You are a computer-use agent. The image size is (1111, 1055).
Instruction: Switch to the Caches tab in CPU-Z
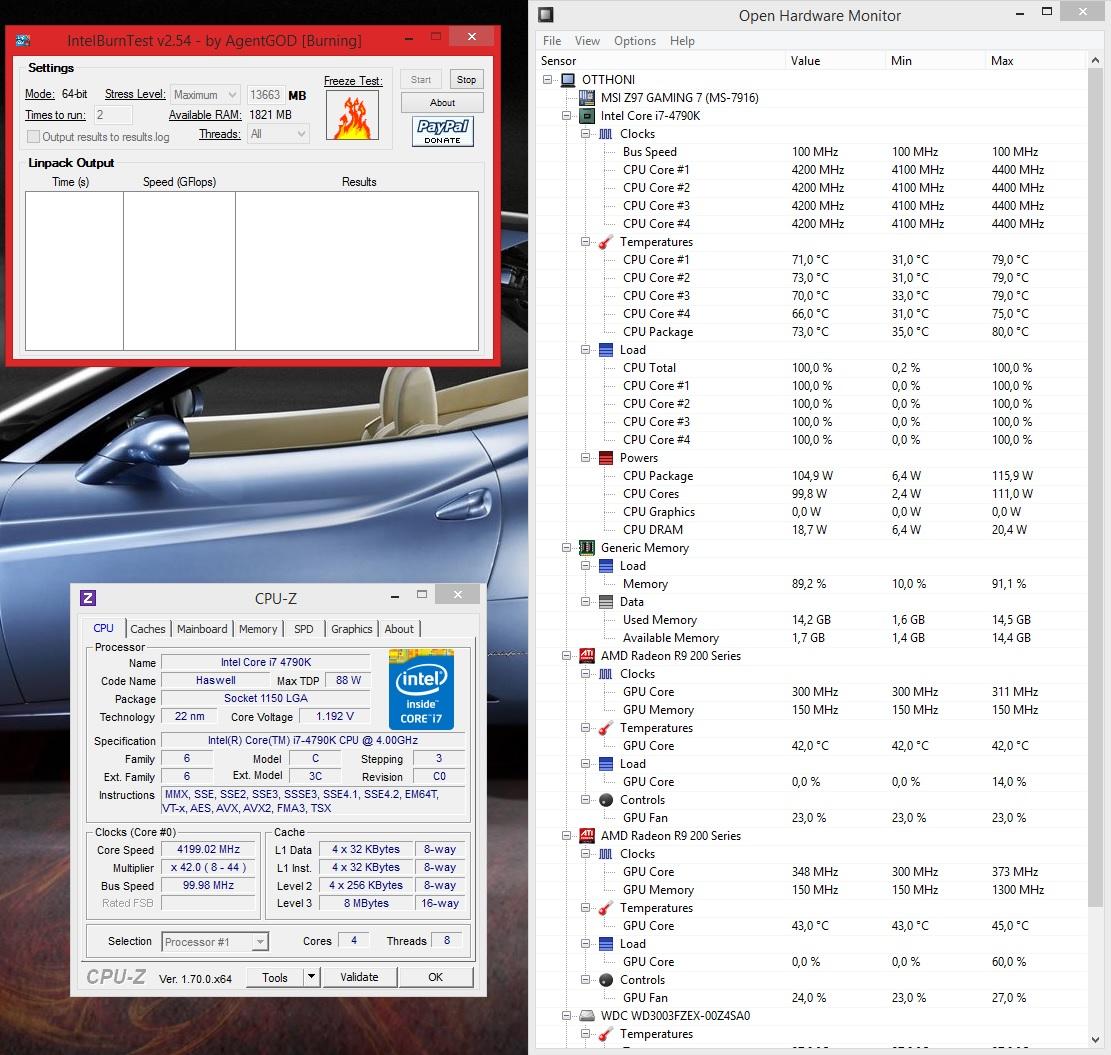pyautogui.click(x=147, y=629)
